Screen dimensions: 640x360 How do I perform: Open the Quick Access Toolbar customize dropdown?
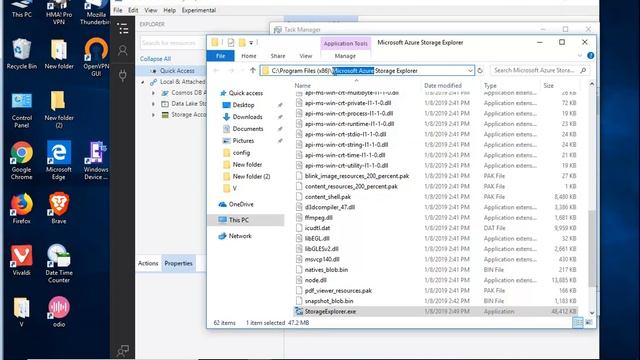(x=251, y=42)
